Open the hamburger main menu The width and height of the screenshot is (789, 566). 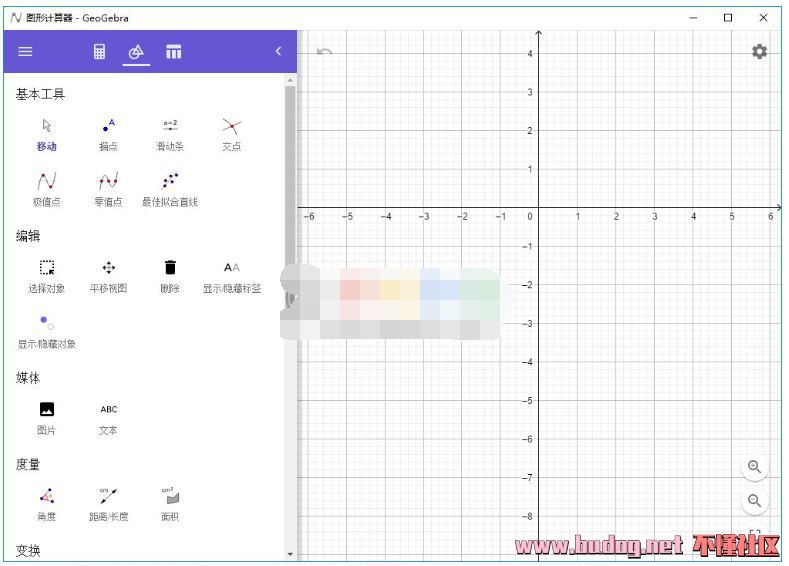[25, 51]
